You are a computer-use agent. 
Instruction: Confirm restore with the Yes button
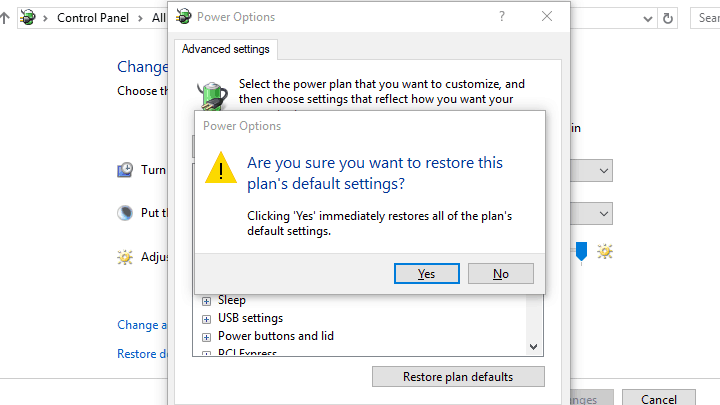click(x=426, y=274)
